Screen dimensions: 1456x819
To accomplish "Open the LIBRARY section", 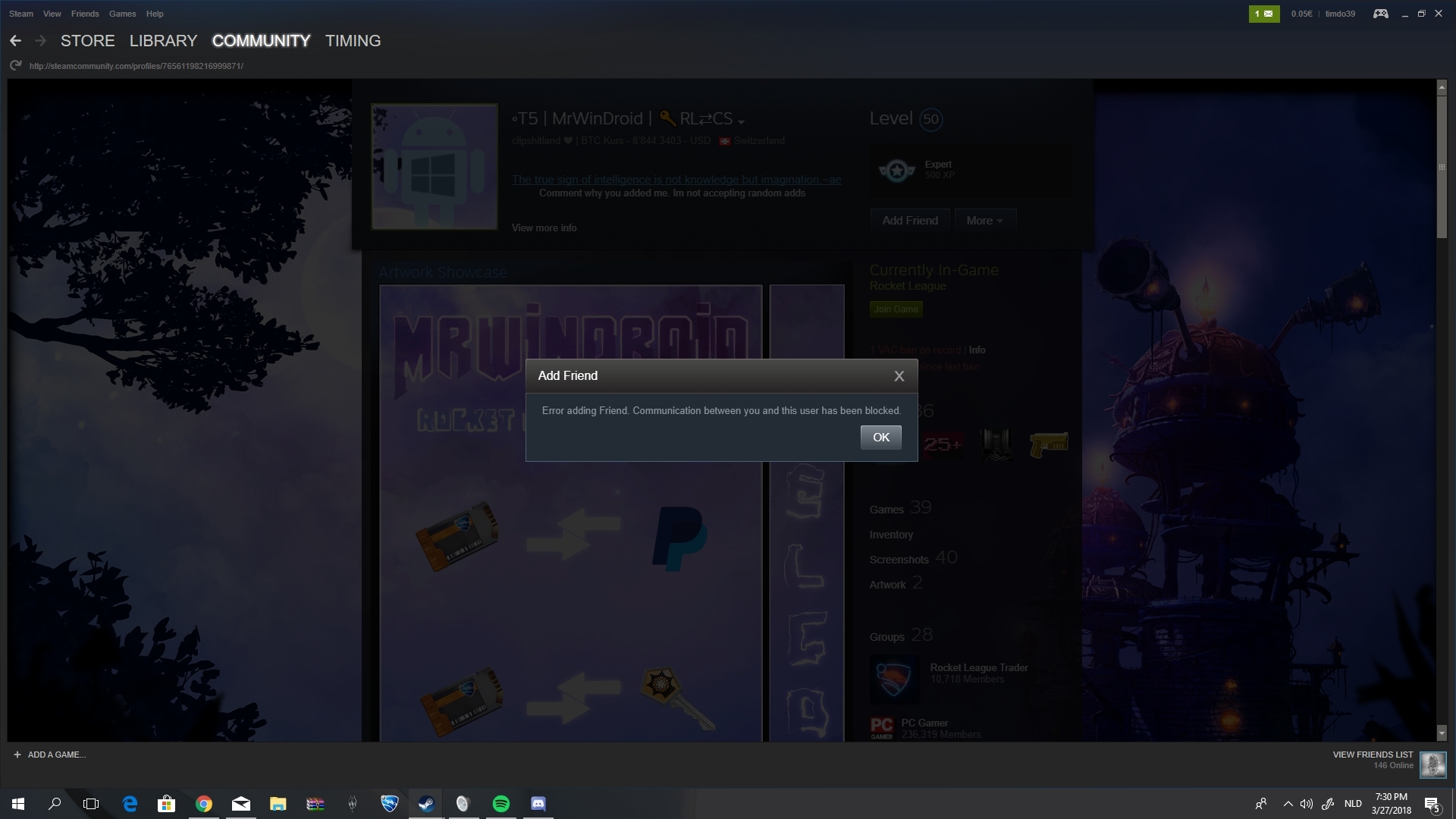I will [x=163, y=41].
